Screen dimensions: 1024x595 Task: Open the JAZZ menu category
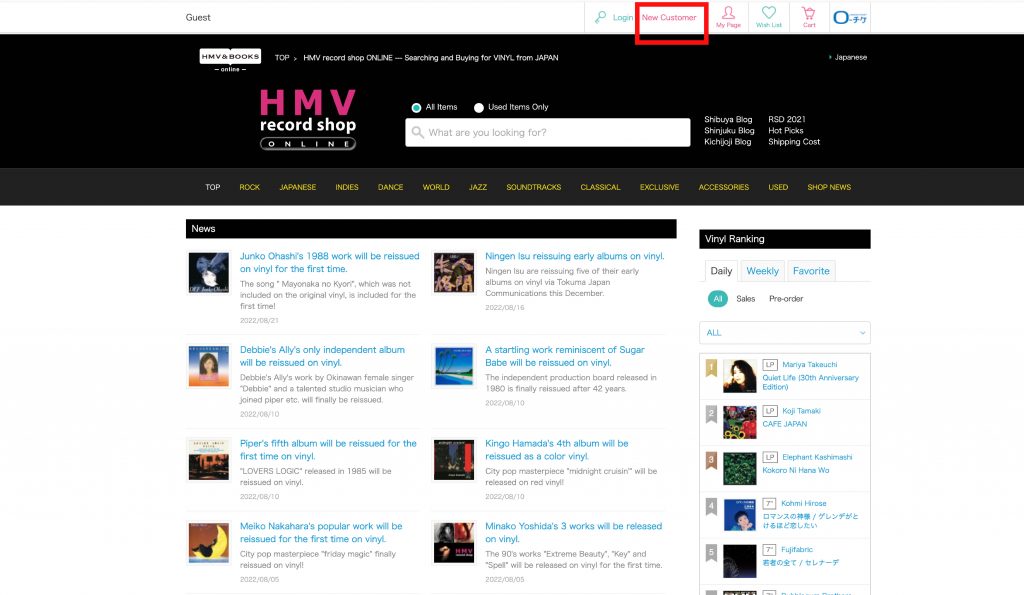pos(478,187)
